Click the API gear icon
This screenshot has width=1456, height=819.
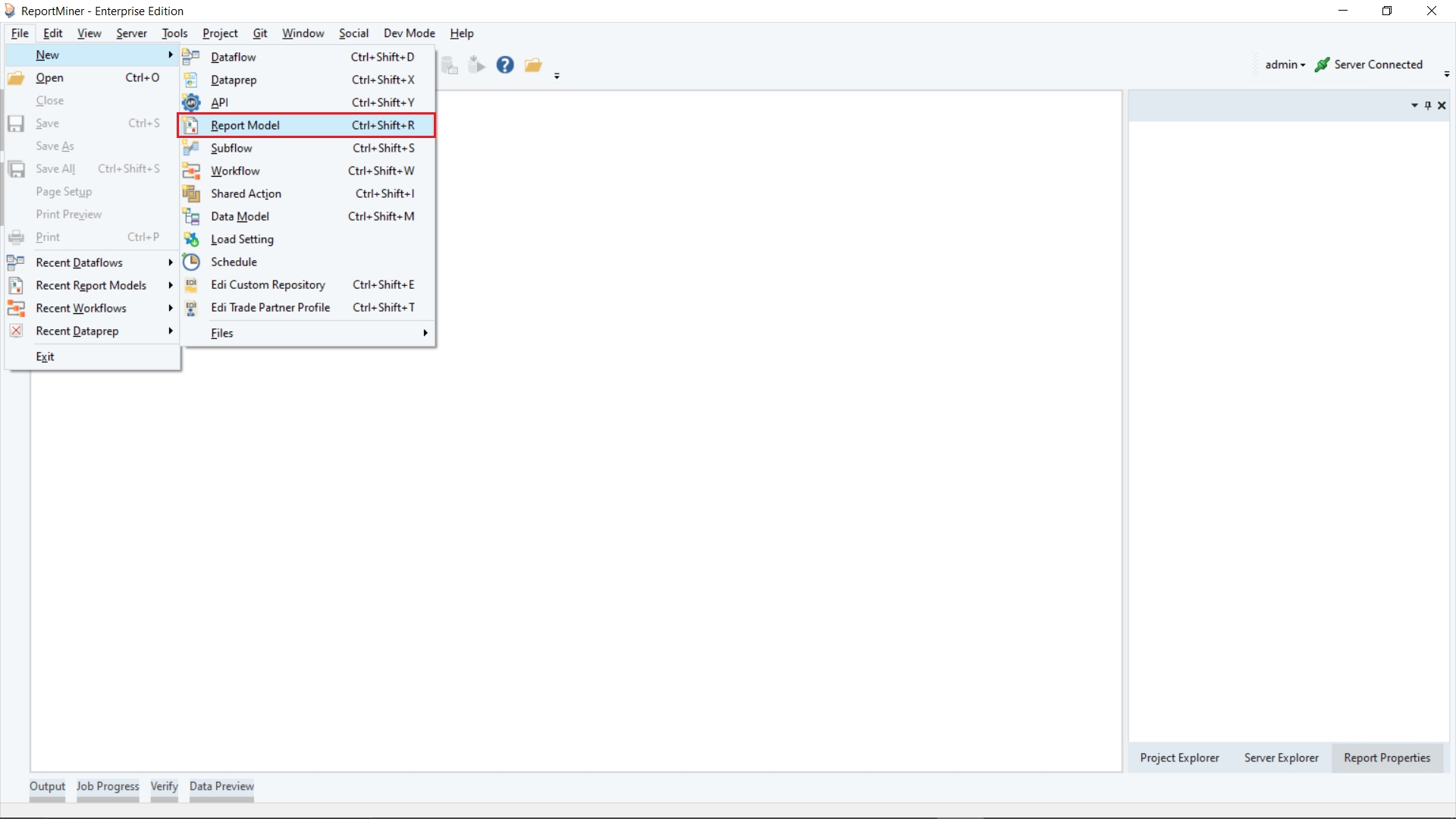[x=191, y=102]
